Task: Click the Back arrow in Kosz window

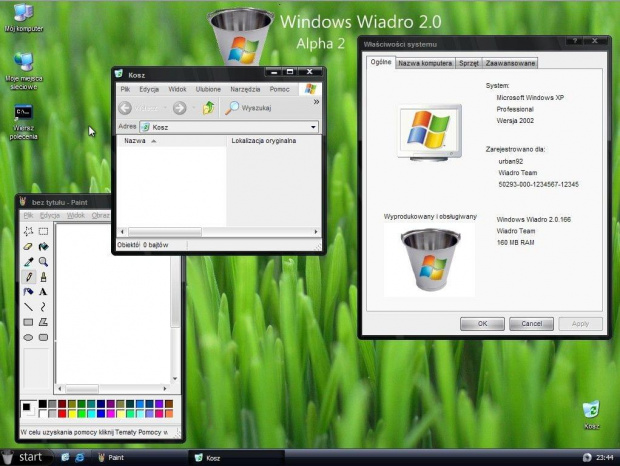Action: click(x=125, y=108)
